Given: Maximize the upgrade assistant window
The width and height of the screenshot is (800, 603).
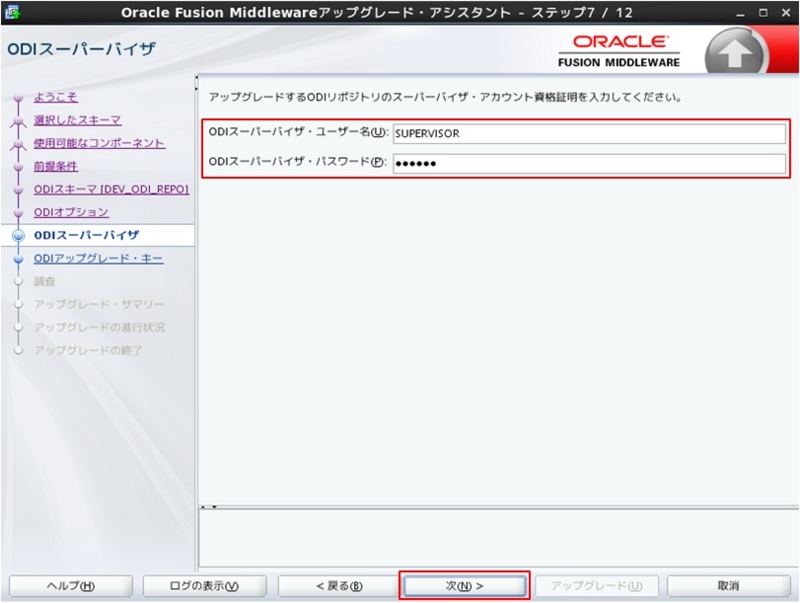Looking at the screenshot, I should (763, 13).
